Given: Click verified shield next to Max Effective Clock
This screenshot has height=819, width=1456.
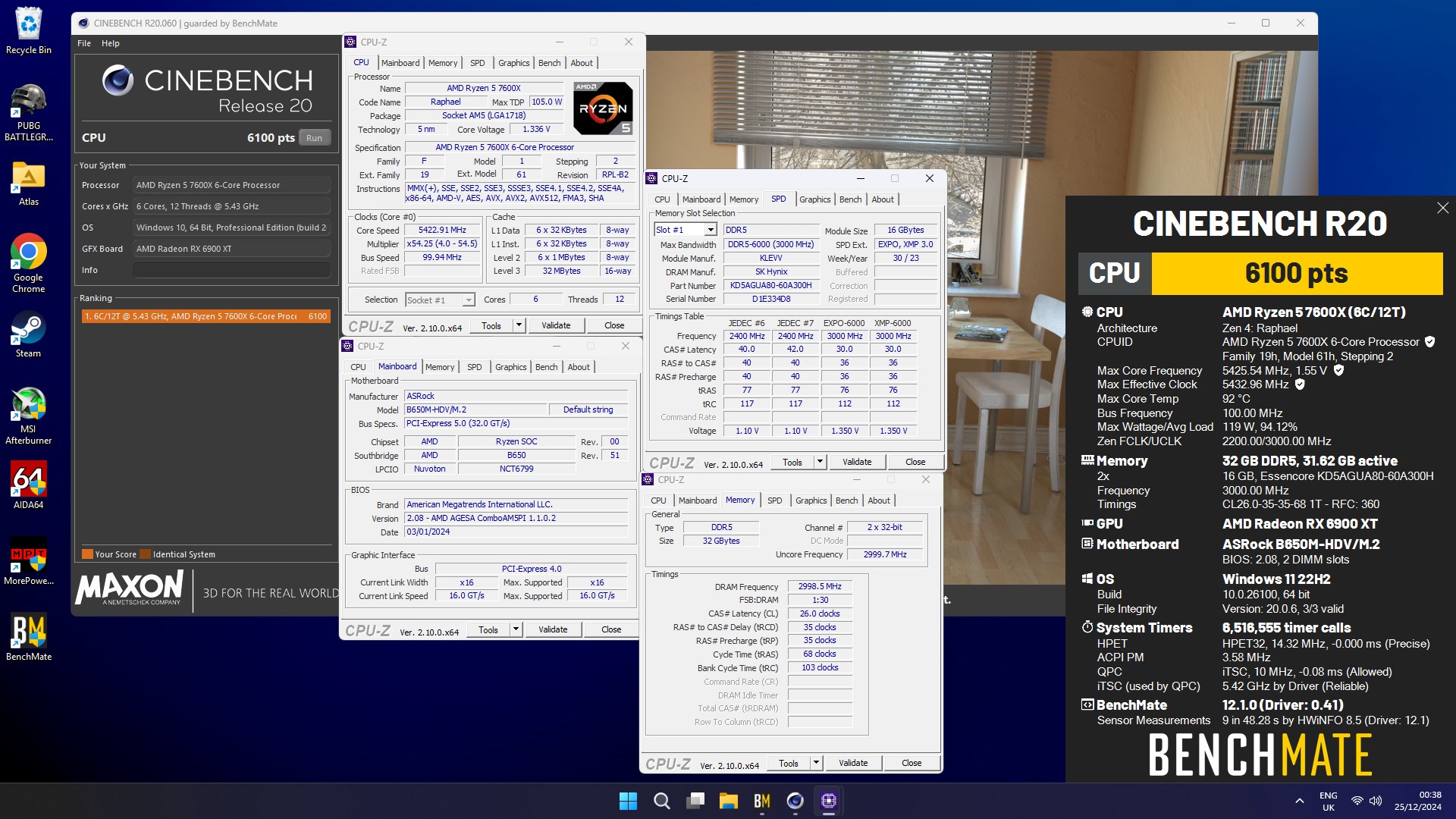Looking at the screenshot, I should point(1300,384).
